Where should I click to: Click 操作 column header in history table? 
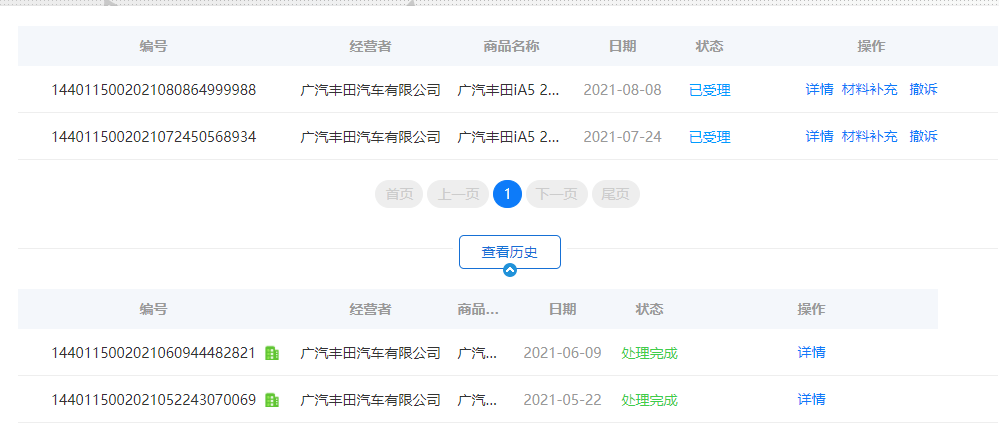click(812, 310)
